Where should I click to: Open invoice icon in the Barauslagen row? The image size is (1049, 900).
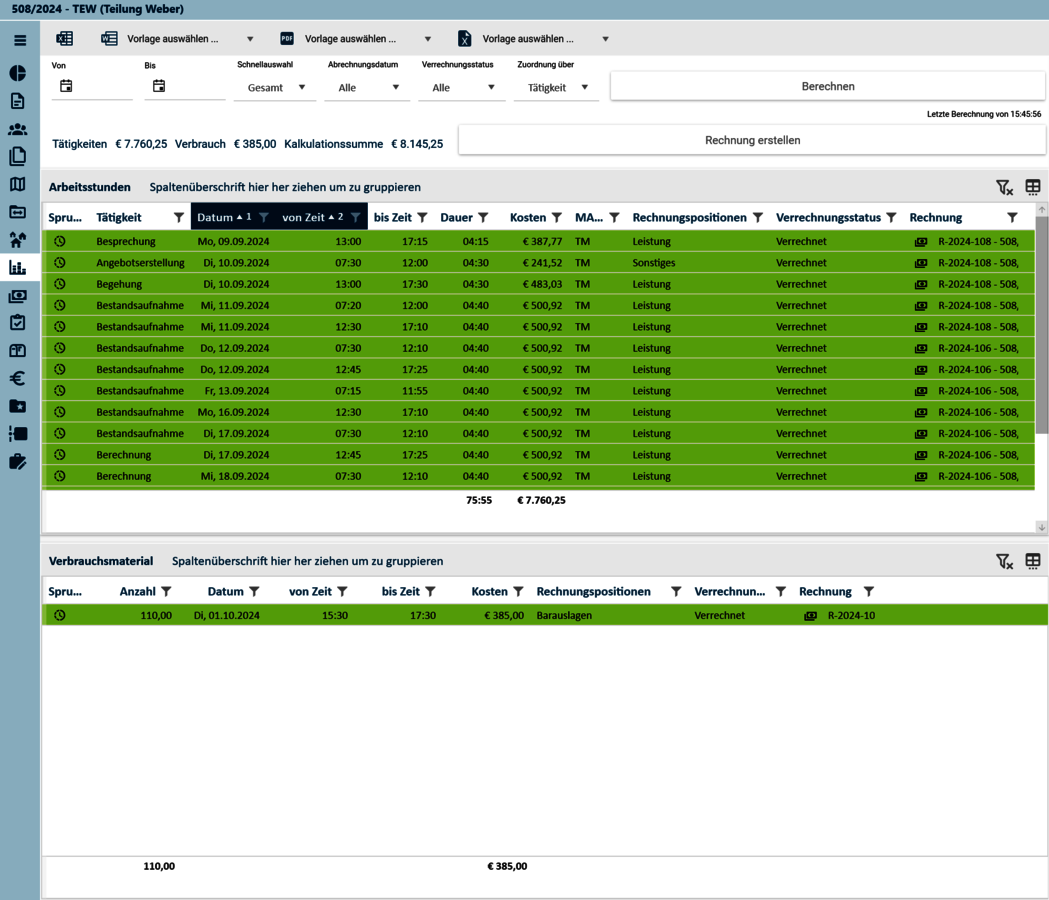pos(810,616)
